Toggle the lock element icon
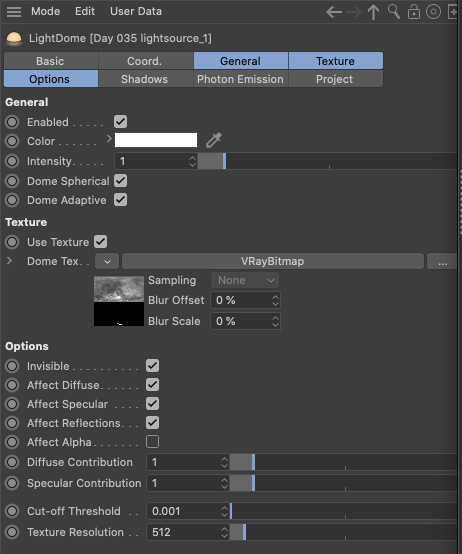The width and height of the screenshot is (462, 554). coord(414,12)
